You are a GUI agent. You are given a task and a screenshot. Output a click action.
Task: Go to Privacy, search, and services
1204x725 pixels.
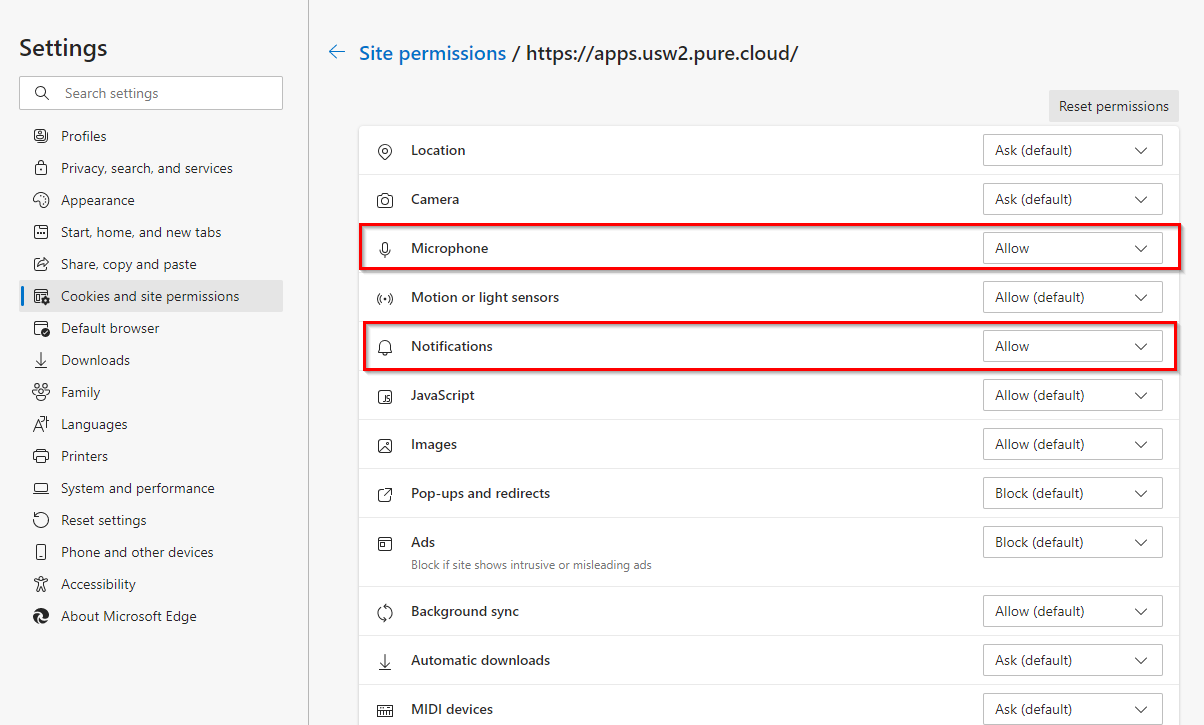147,168
